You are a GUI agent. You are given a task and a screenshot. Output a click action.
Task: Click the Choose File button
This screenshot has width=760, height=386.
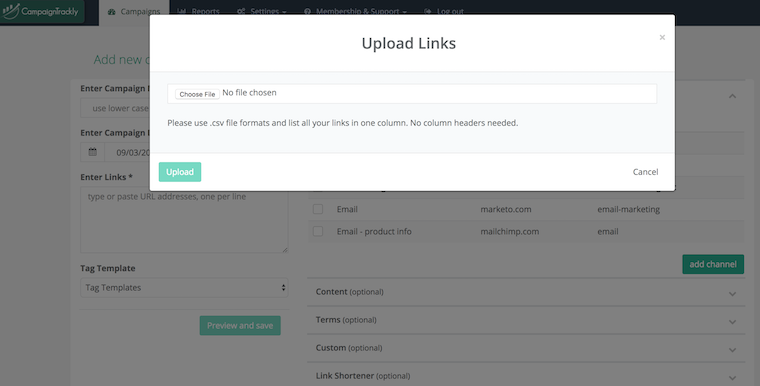[x=197, y=94]
